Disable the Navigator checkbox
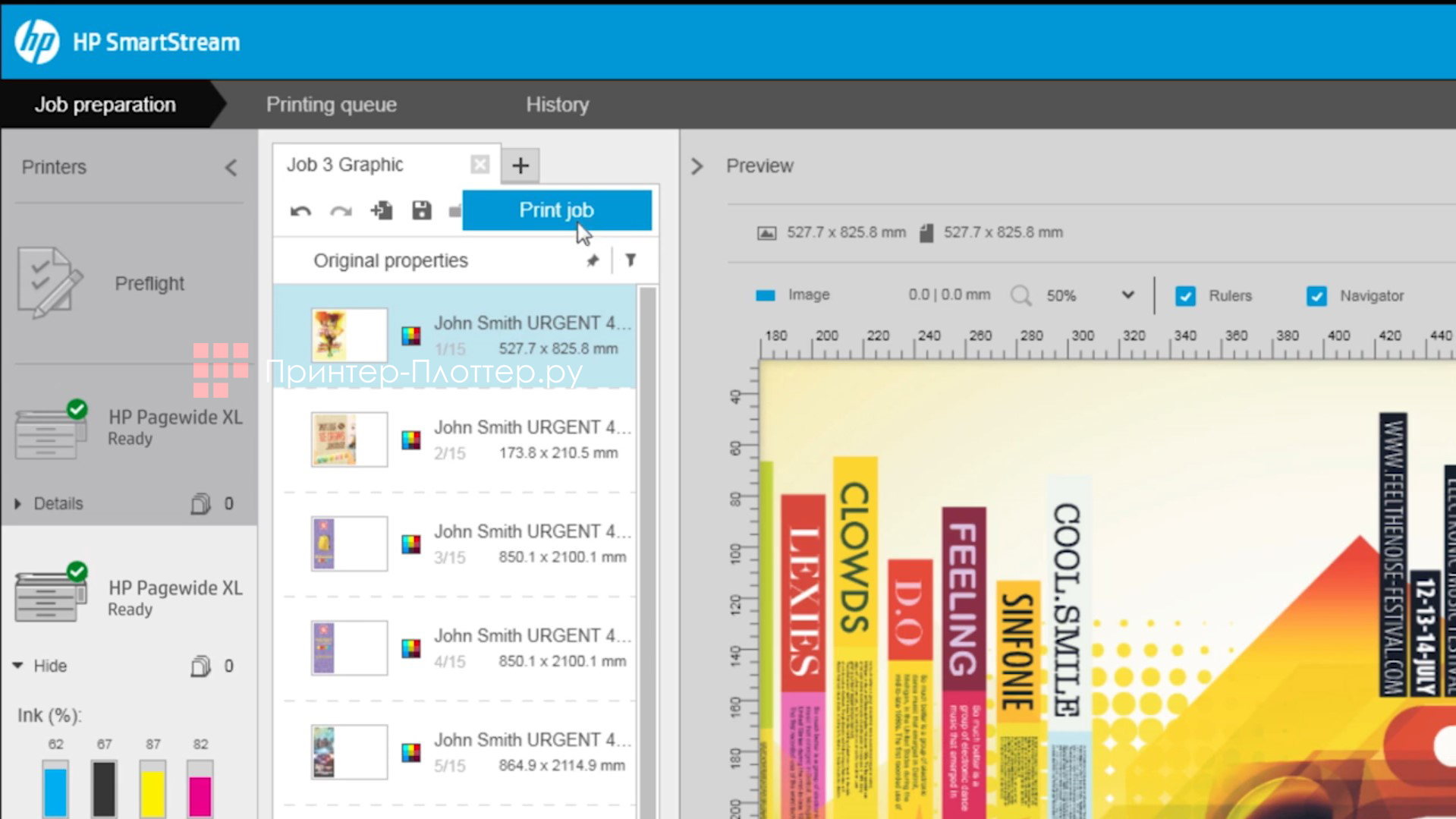The height and width of the screenshot is (819, 1456). click(1316, 296)
